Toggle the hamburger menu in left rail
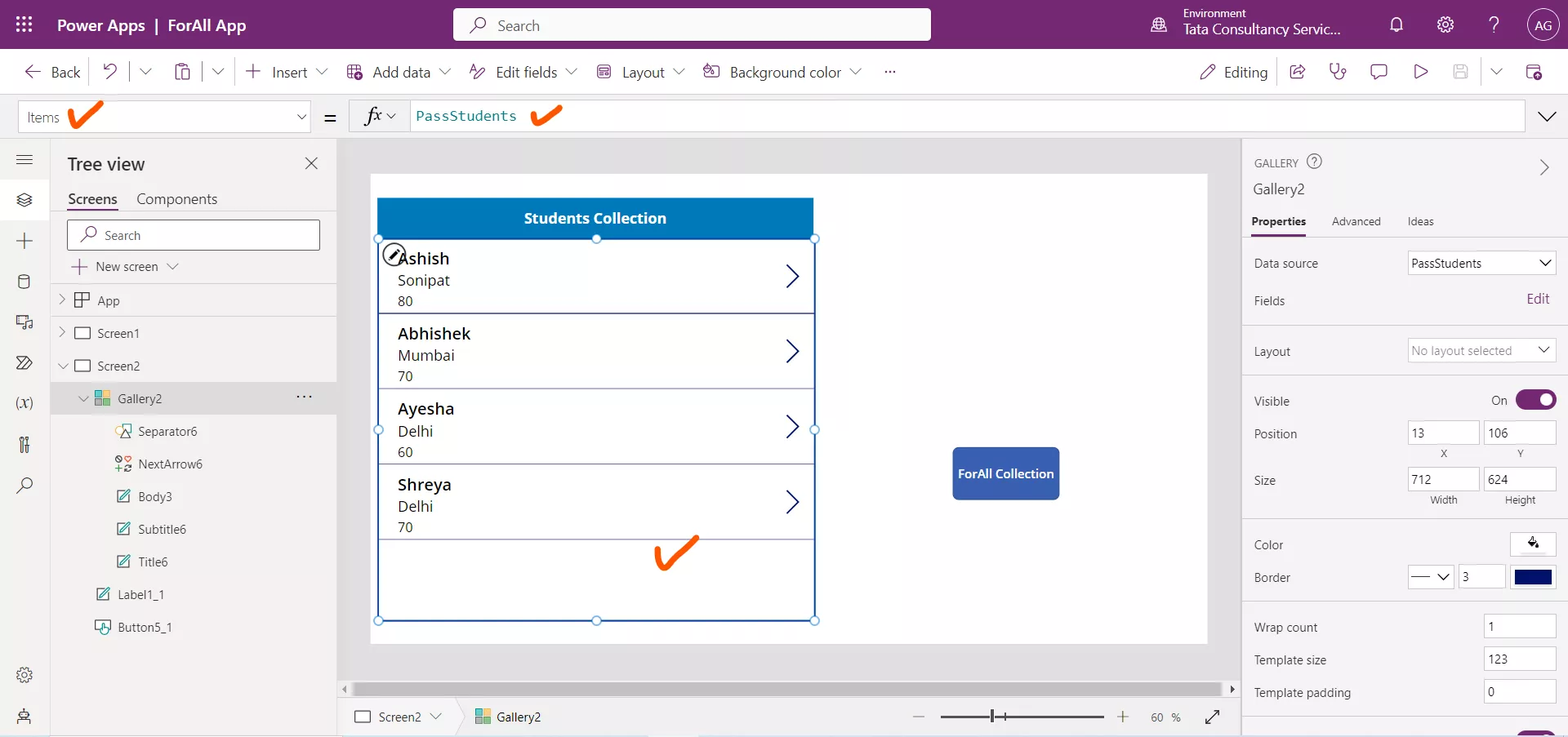Screen dimensions: 1568x737 pyautogui.click(x=24, y=159)
